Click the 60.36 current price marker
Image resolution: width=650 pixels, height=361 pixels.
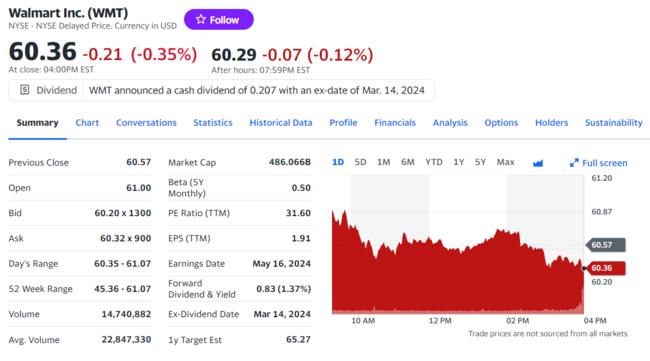point(606,268)
